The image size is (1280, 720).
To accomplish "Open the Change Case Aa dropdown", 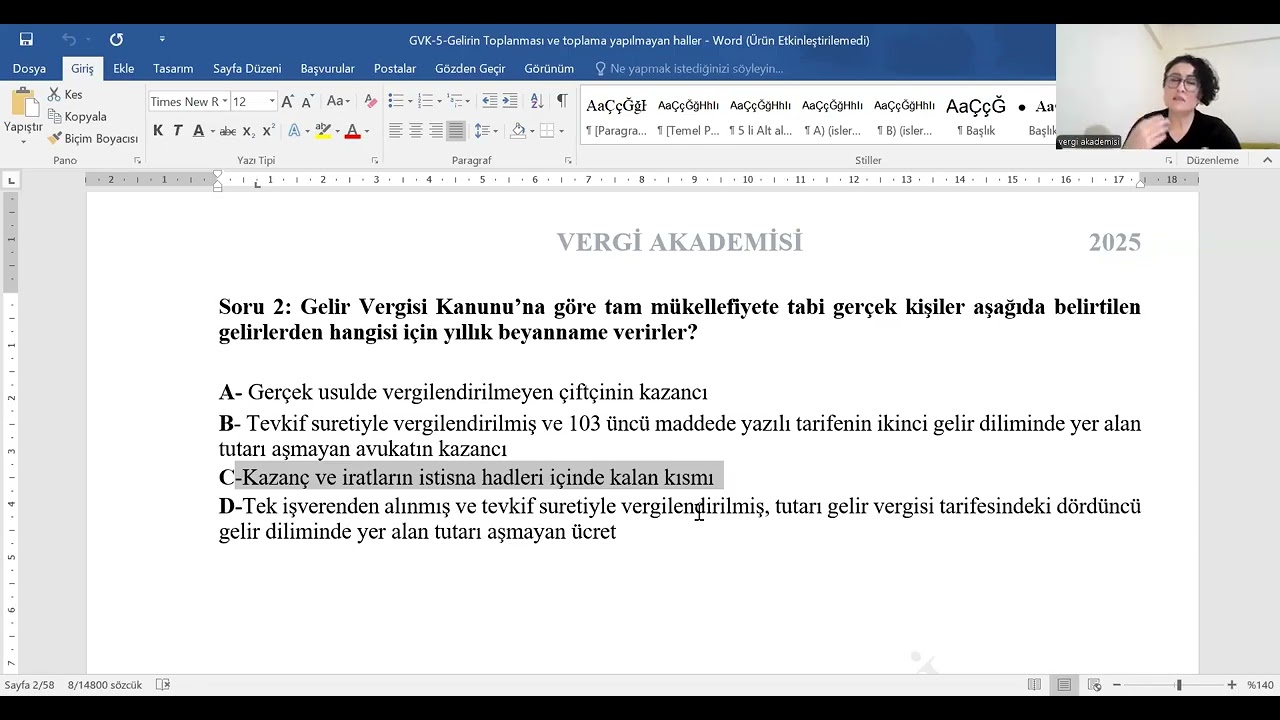I will pyautogui.click(x=338, y=102).
